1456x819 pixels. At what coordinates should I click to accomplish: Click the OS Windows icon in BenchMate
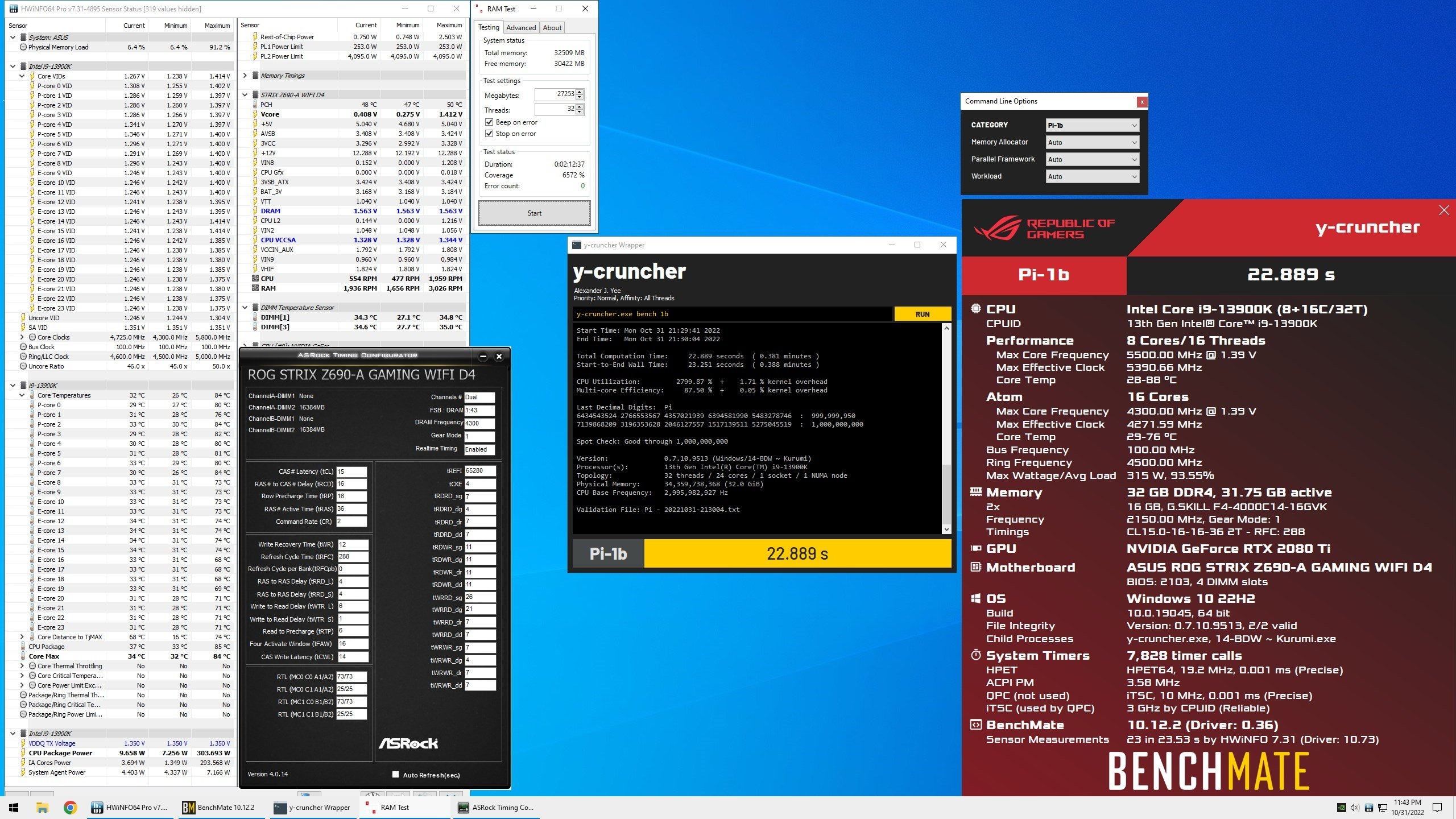(976, 598)
